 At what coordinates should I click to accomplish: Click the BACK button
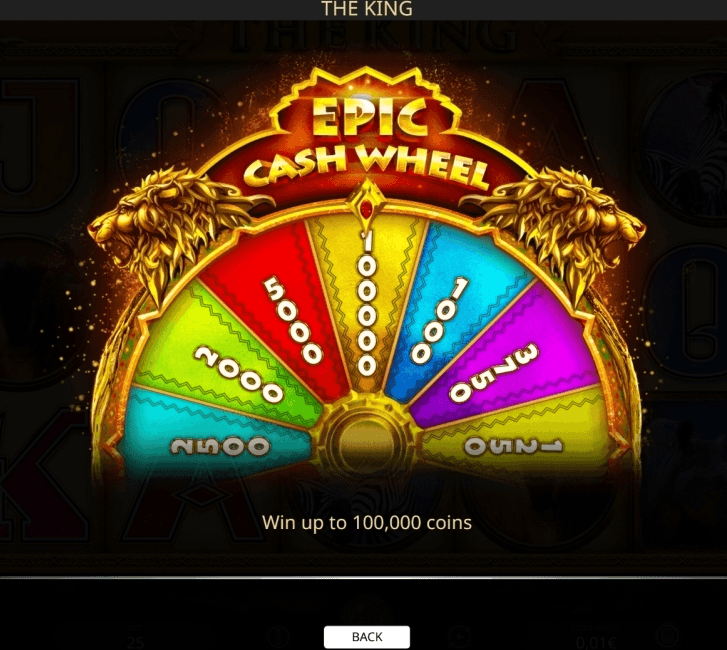pos(366,637)
